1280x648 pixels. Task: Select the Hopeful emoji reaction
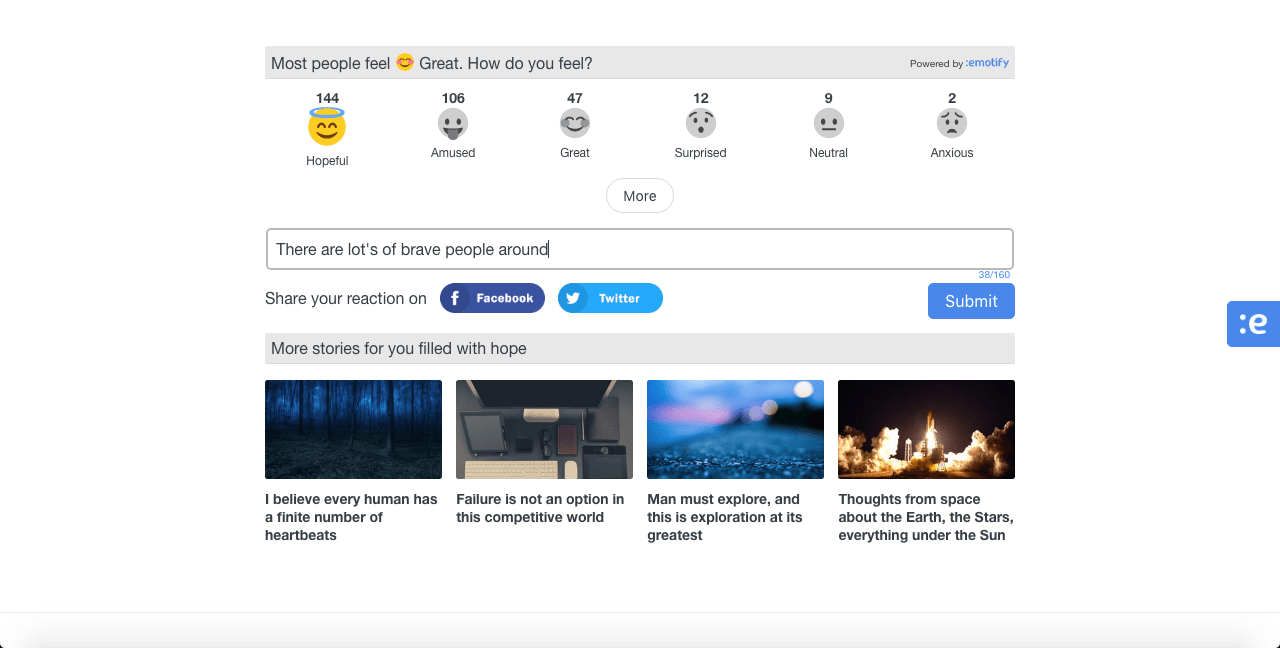click(x=327, y=125)
